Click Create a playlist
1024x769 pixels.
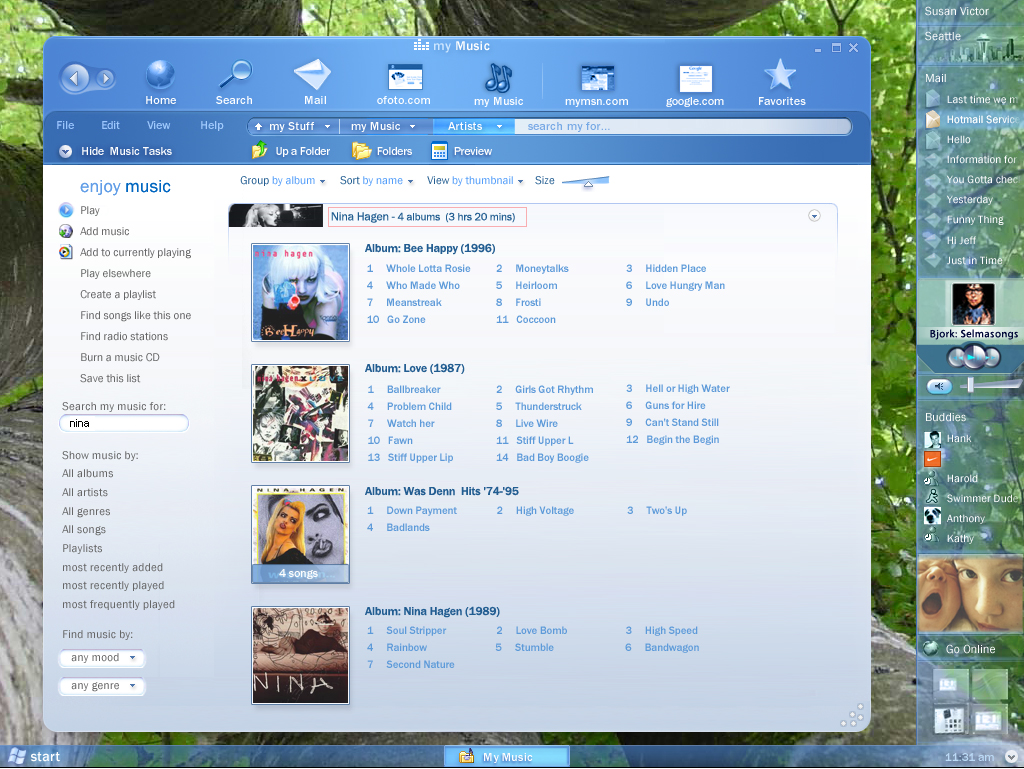[x=118, y=294]
